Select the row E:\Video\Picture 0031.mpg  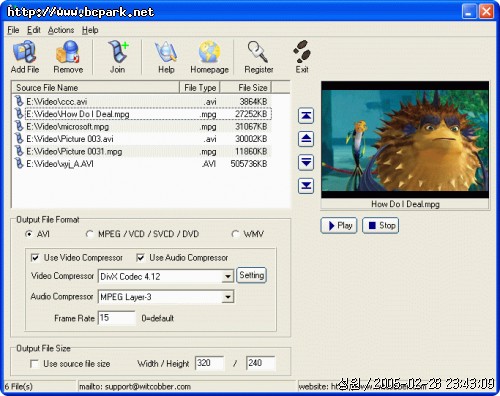(142, 152)
